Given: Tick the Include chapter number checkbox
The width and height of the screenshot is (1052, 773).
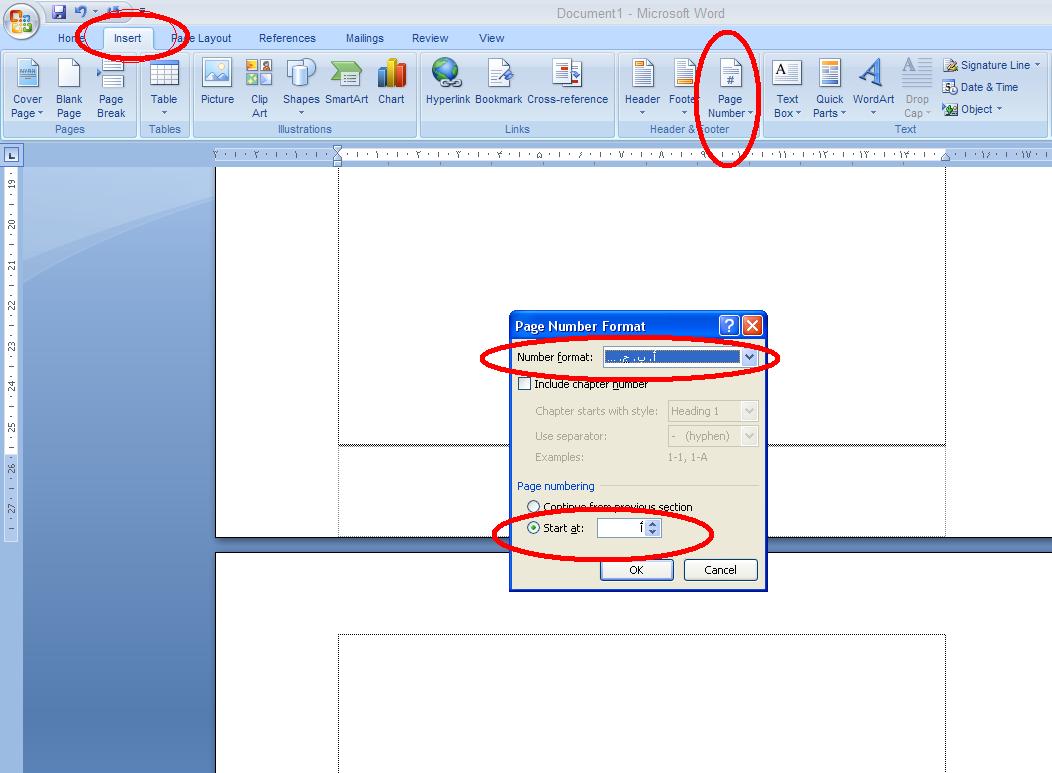Looking at the screenshot, I should (x=525, y=384).
